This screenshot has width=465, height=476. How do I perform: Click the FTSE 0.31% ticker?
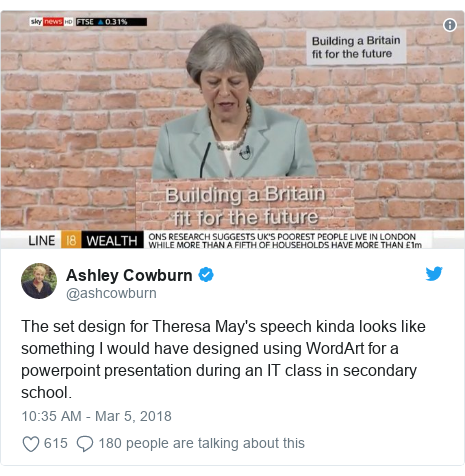[111, 22]
